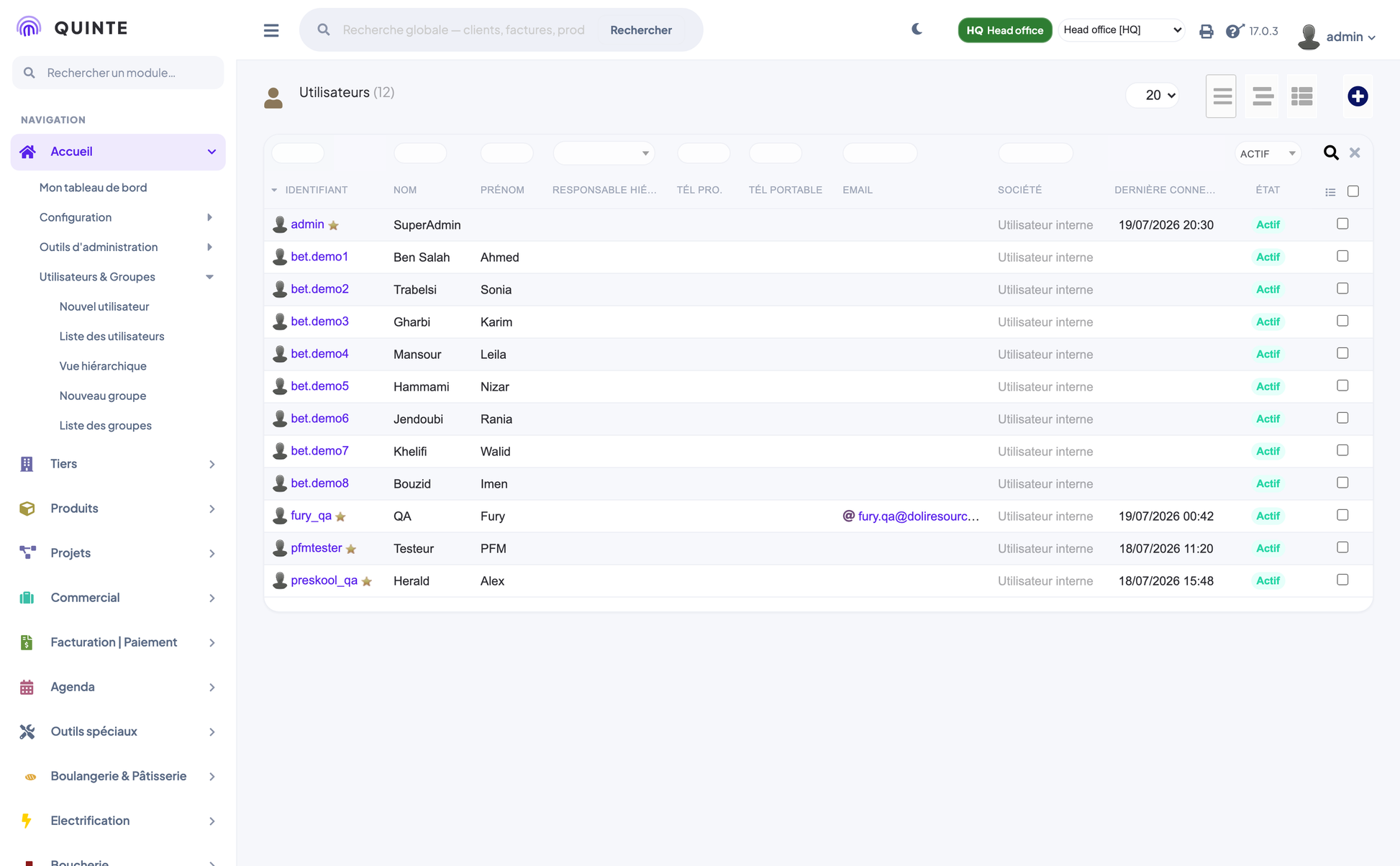Screen dimensions: 1400x866
Task: Click the Accueil home icon
Action: (x=27, y=152)
